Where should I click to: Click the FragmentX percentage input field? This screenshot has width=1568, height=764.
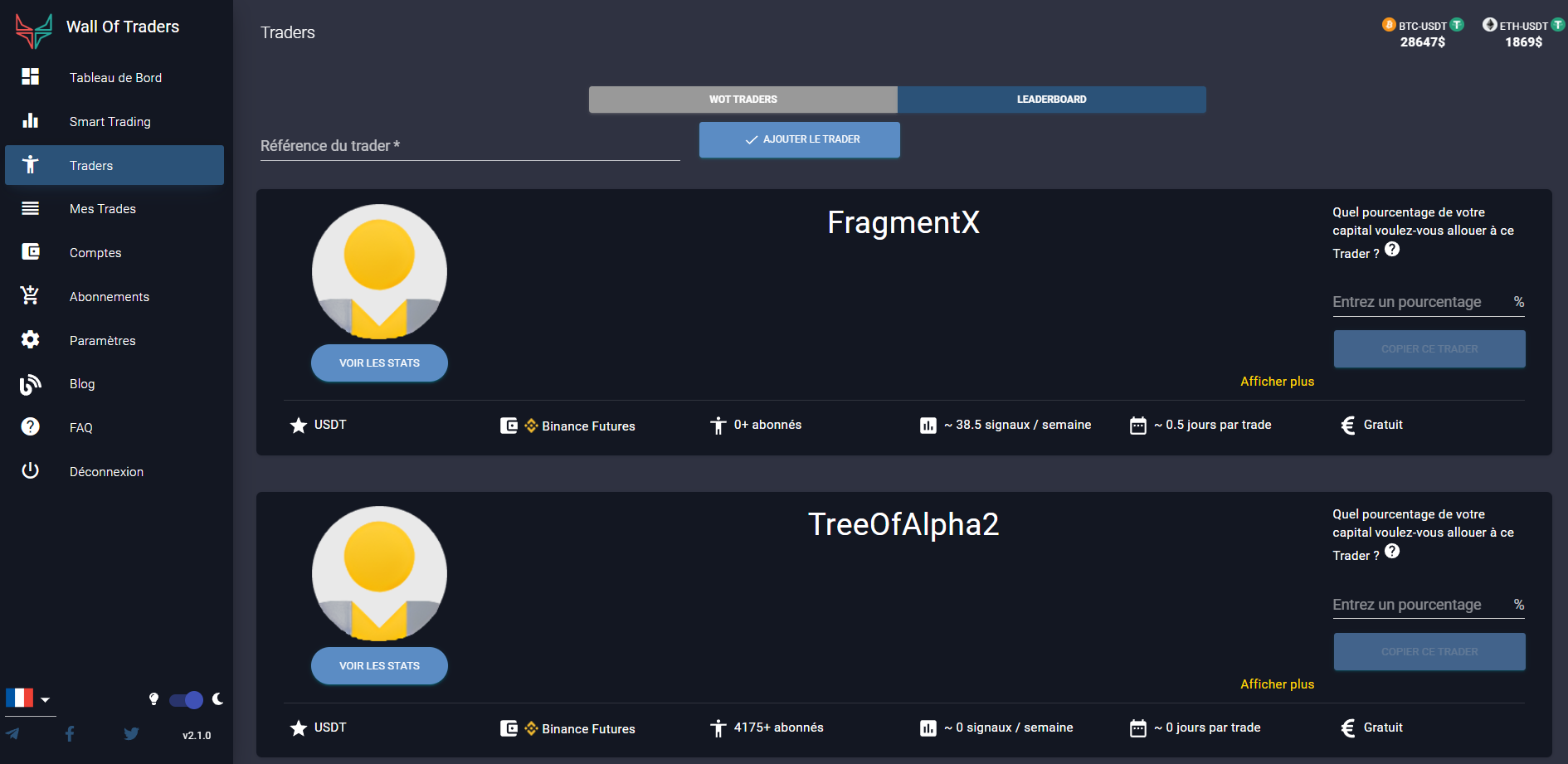pyautogui.click(x=1420, y=302)
